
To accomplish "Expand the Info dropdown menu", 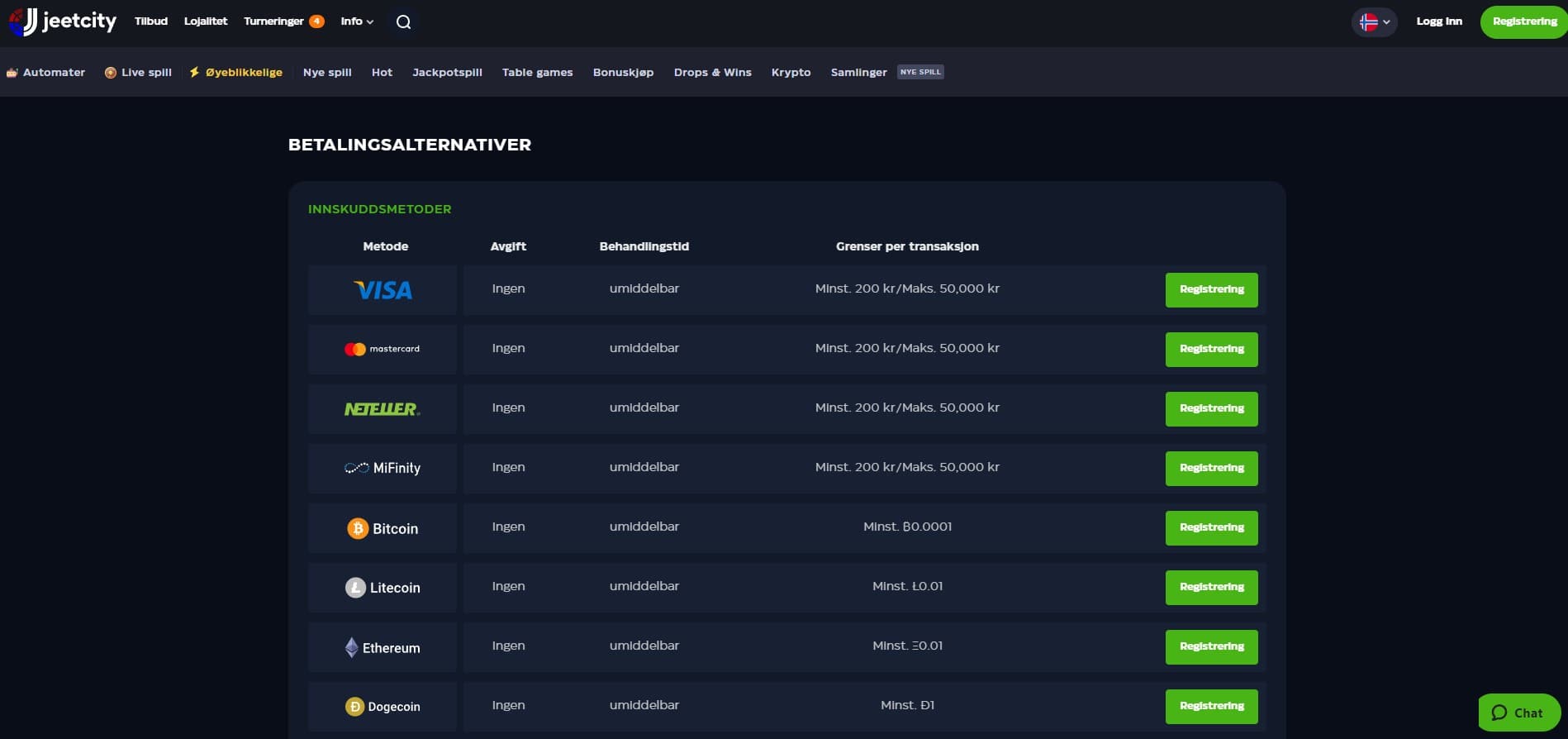I will coord(357,21).
